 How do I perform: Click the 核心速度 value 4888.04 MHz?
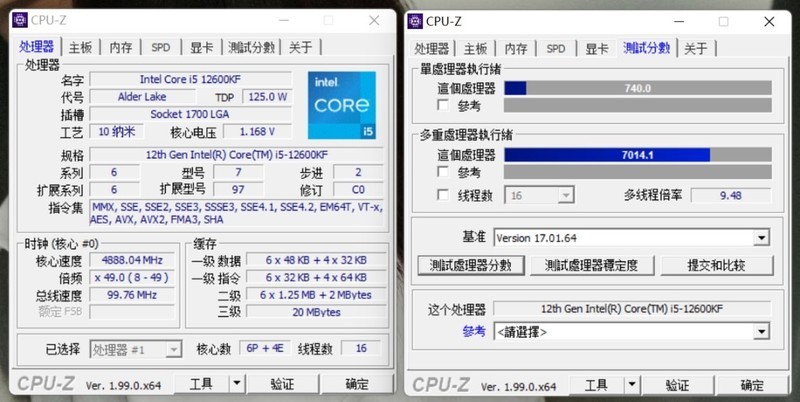(x=132, y=260)
